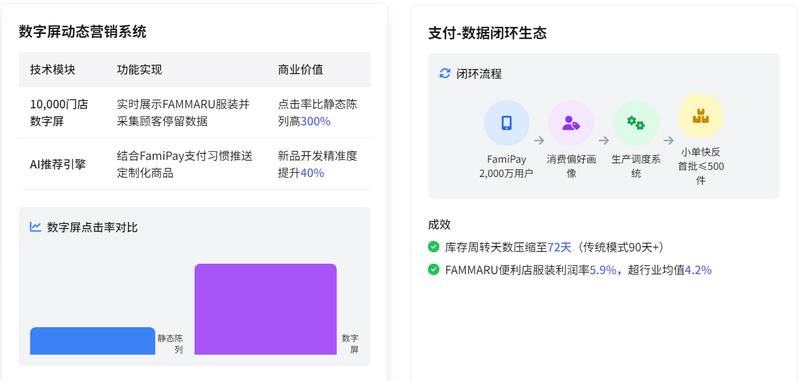Click the production scheduling gears icon
The image size is (800, 381).
click(x=636, y=123)
